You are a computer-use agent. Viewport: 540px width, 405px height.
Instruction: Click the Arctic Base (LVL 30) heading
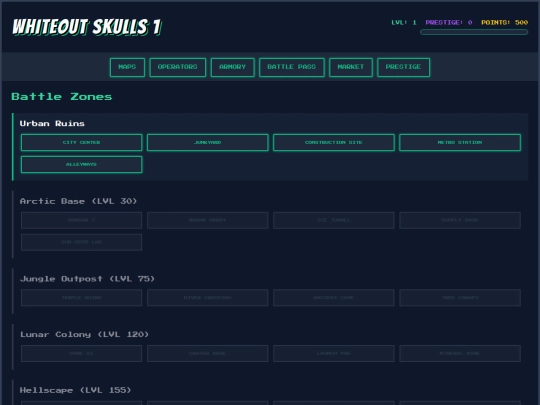click(78, 201)
